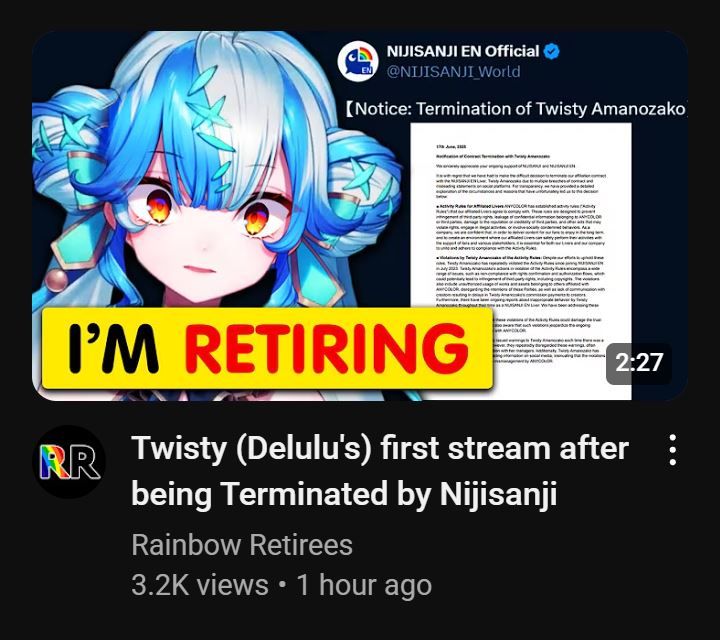The image size is (720, 640).
Task: Click the termination notice document image
Action: pos(521,261)
